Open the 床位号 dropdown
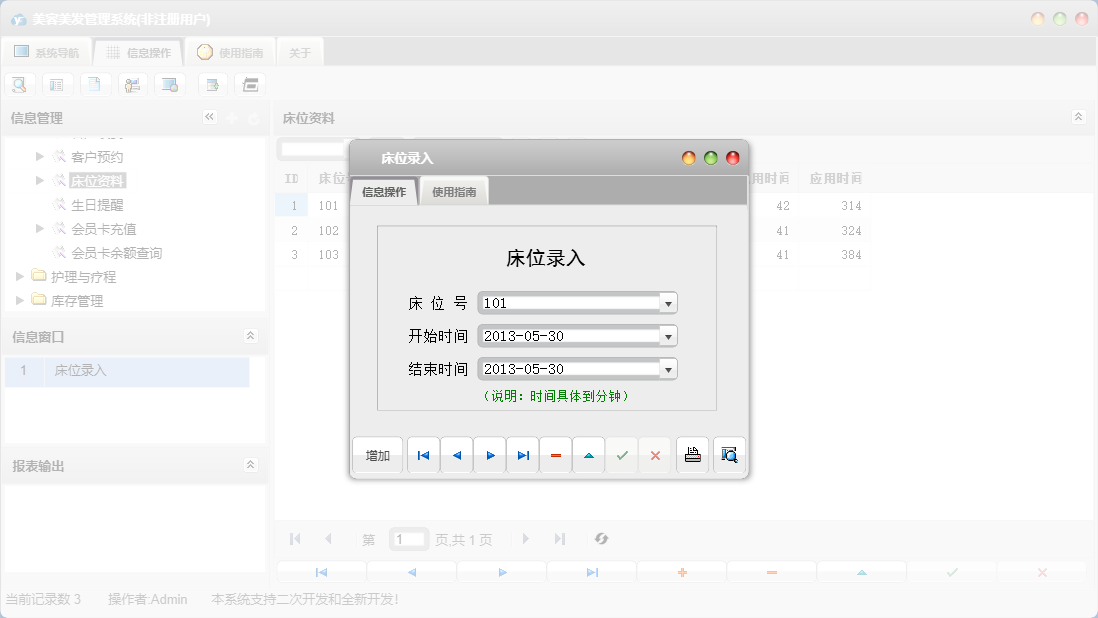Image resolution: width=1098 pixels, height=618 pixels. 668,302
